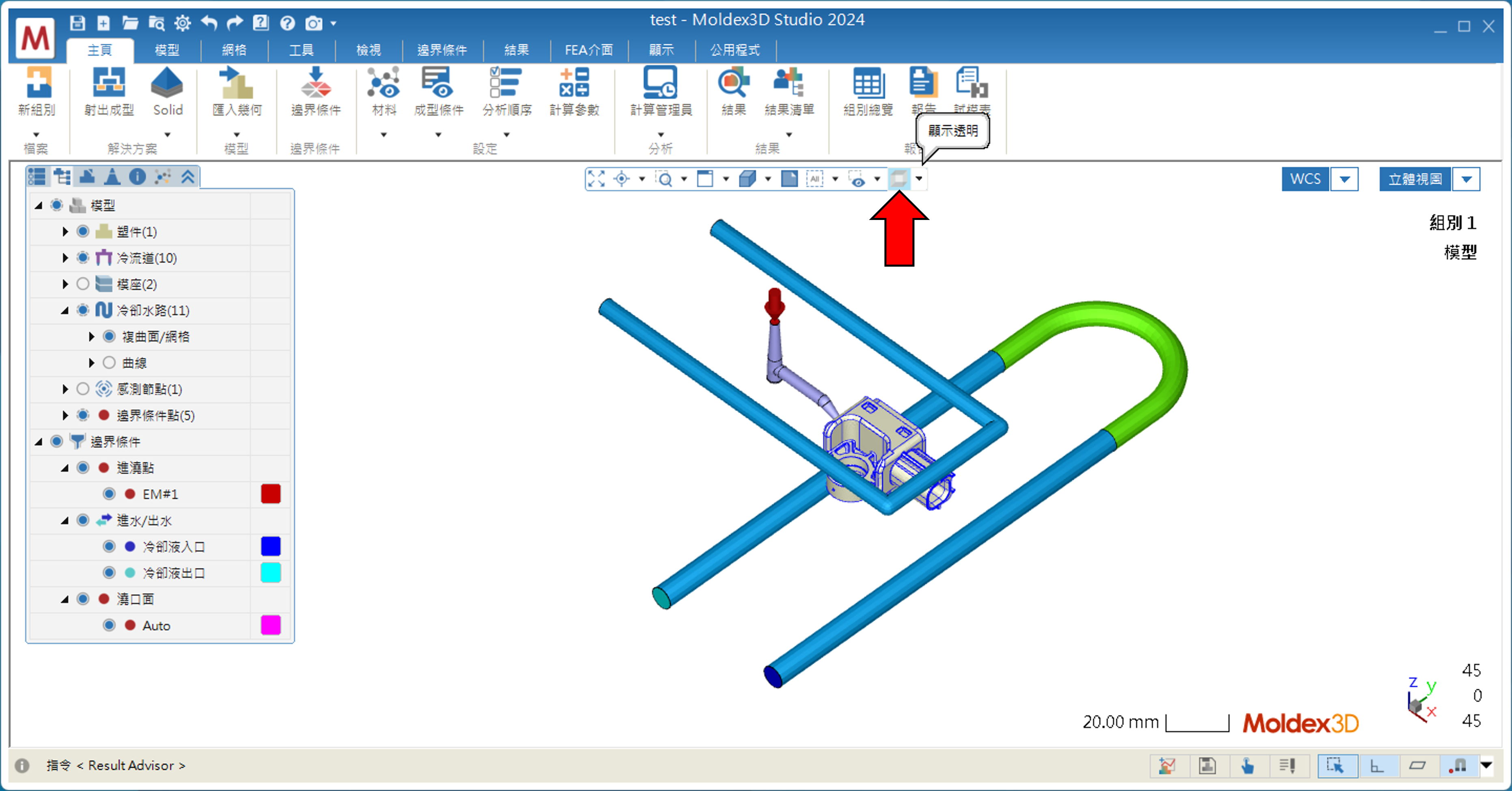Click the shaded cube display mode icon
Viewport: 1512px width, 791px height.
point(747,179)
